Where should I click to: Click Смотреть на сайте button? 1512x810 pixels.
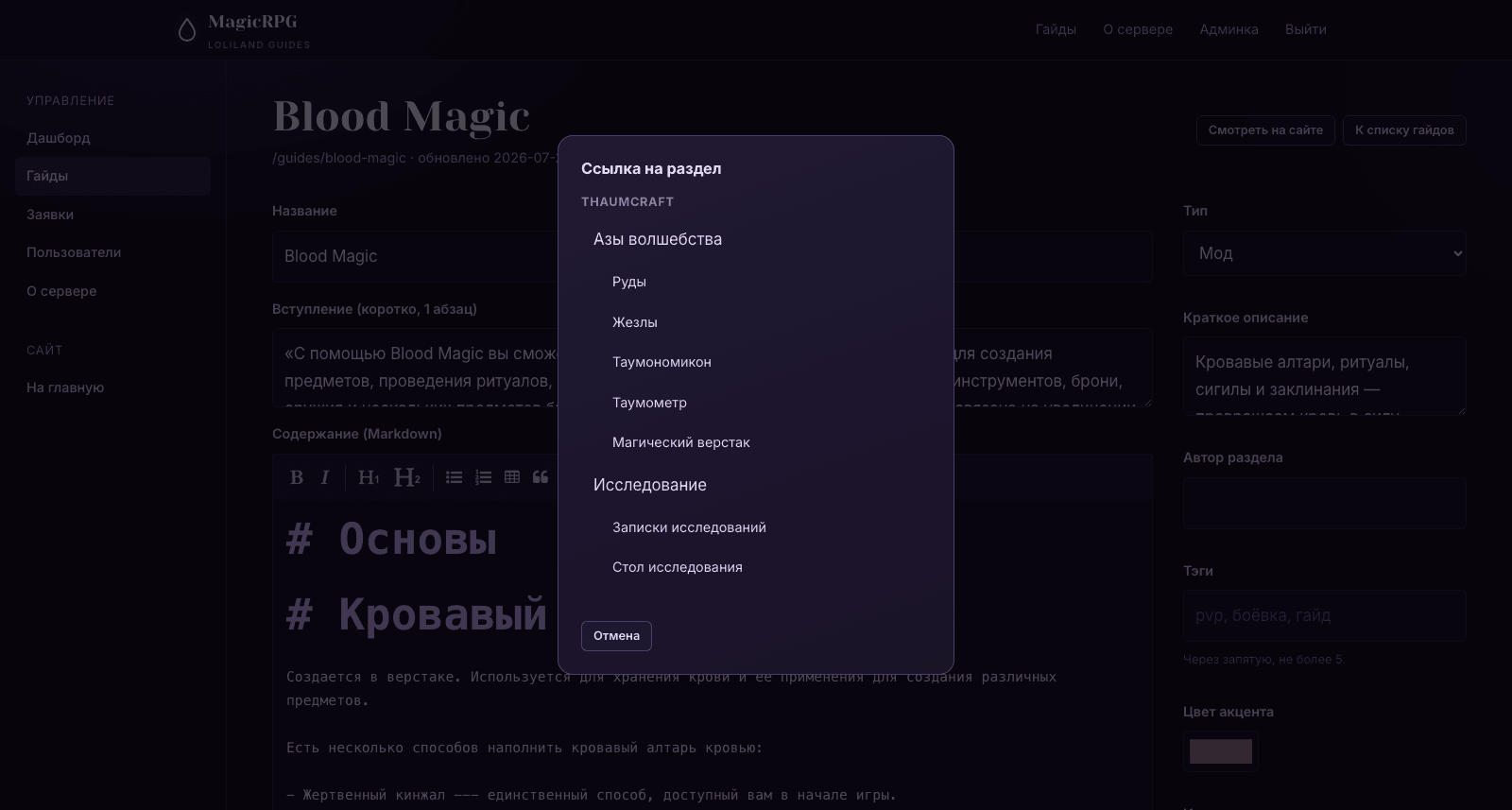pos(1265,130)
